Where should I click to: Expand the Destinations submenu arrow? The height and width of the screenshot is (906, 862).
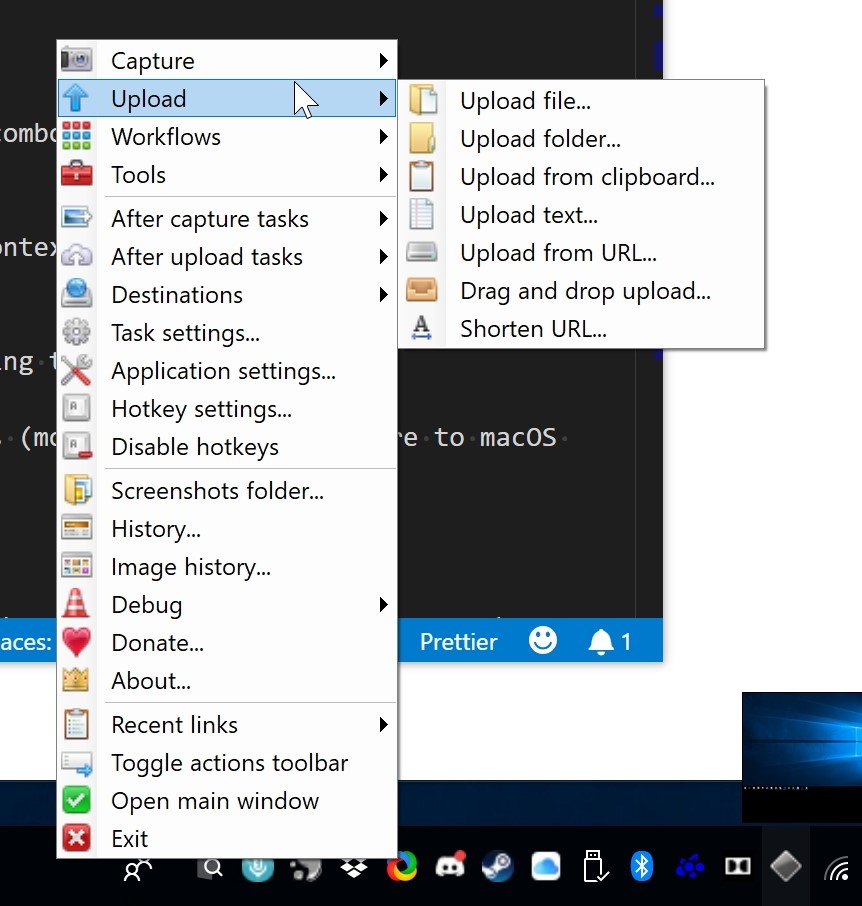383,295
